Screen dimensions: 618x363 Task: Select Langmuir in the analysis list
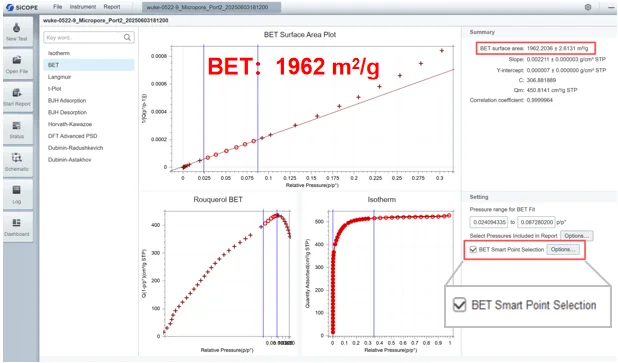point(60,77)
